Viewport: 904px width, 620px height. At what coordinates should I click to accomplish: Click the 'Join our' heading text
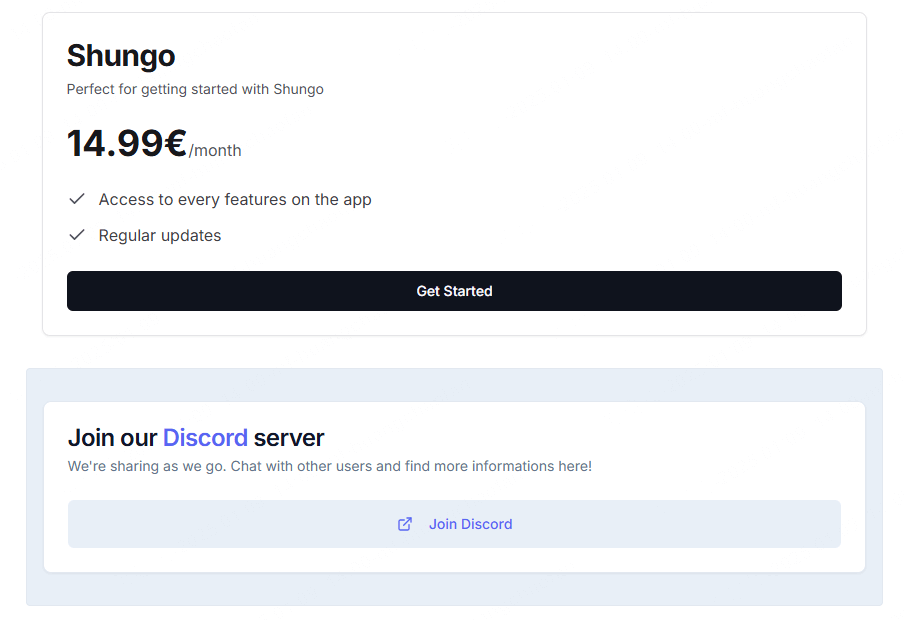click(x=112, y=437)
